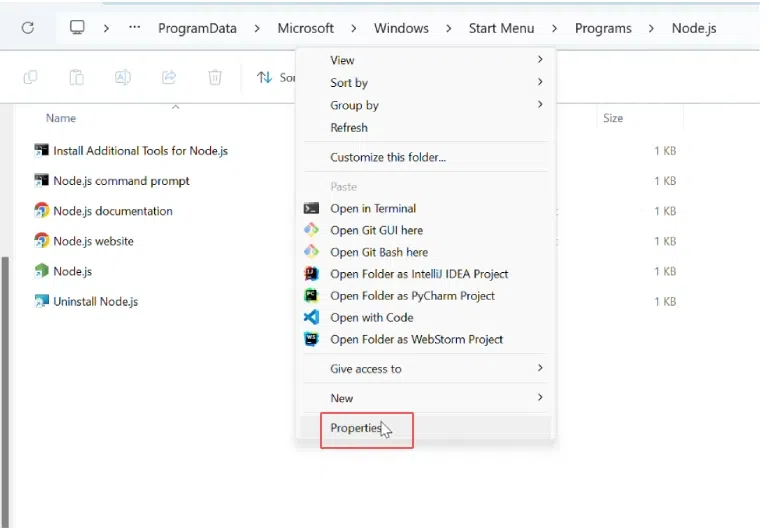Click the Node.js breadcrumb segment
The height and width of the screenshot is (528, 769).
pyautogui.click(x=694, y=28)
